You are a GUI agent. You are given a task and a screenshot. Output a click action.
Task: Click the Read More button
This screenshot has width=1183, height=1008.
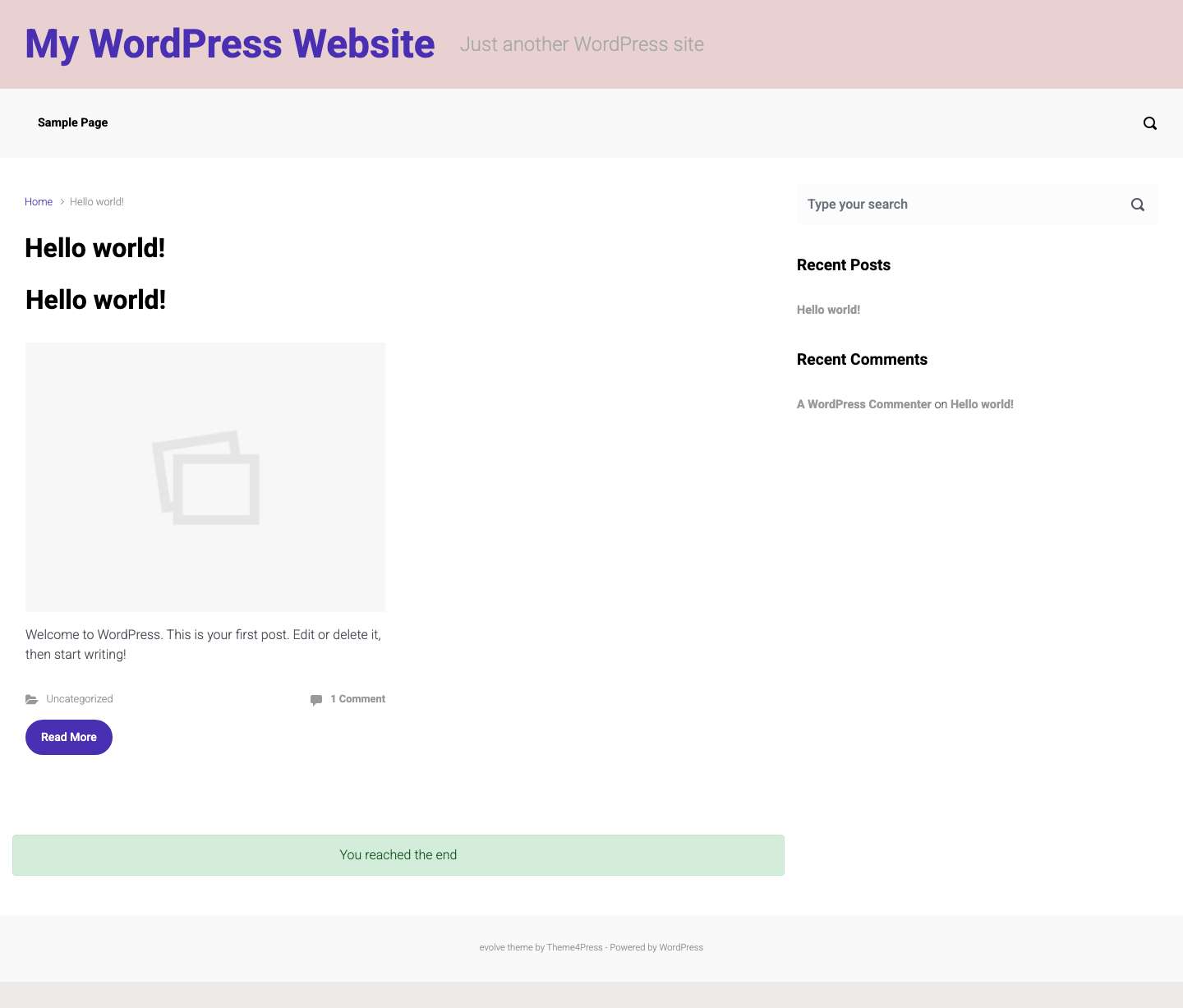pos(68,737)
